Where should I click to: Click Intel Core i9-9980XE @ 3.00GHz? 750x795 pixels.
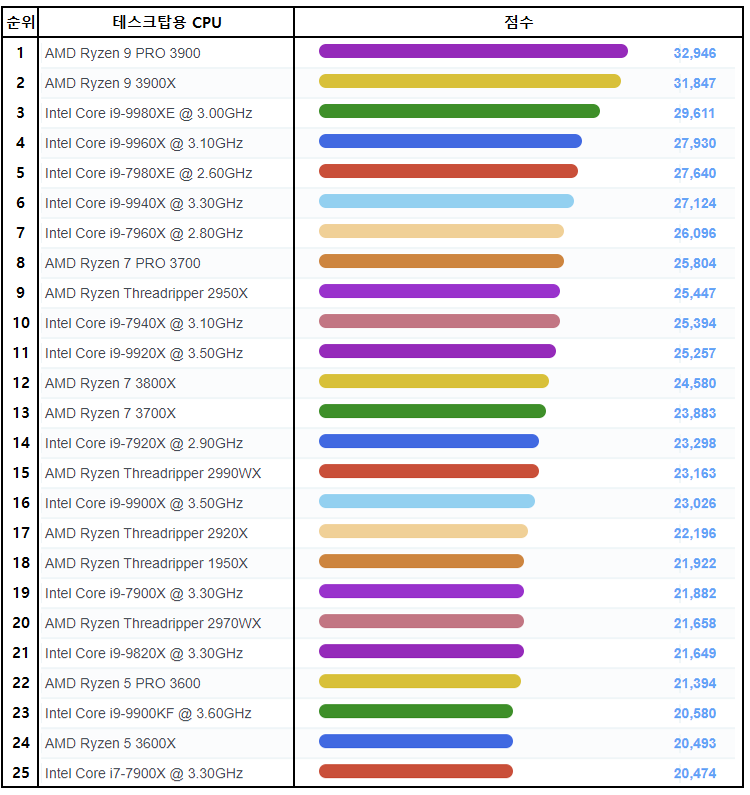[x=148, y=113]
